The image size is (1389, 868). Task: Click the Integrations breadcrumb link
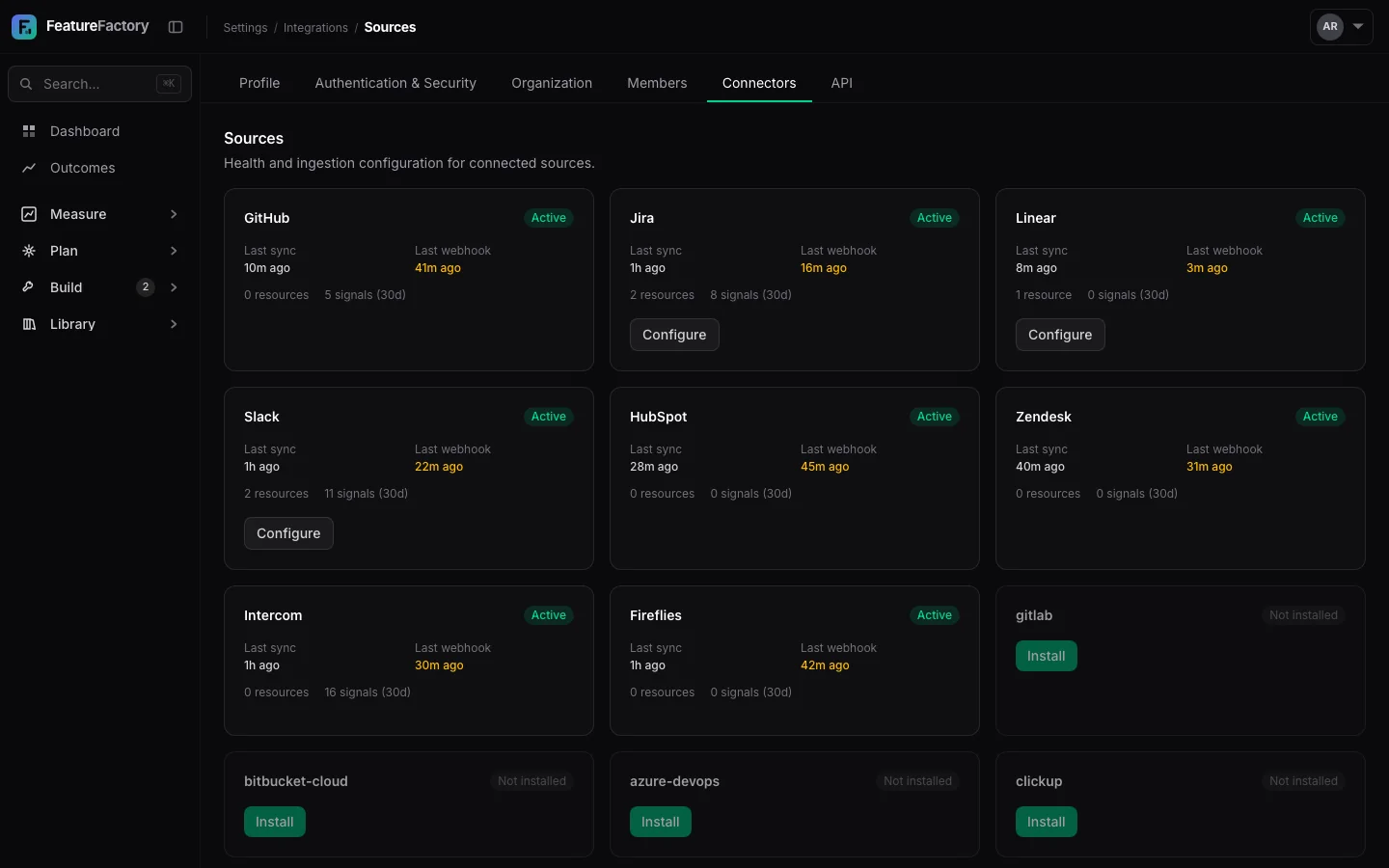[x=315, y=28]
